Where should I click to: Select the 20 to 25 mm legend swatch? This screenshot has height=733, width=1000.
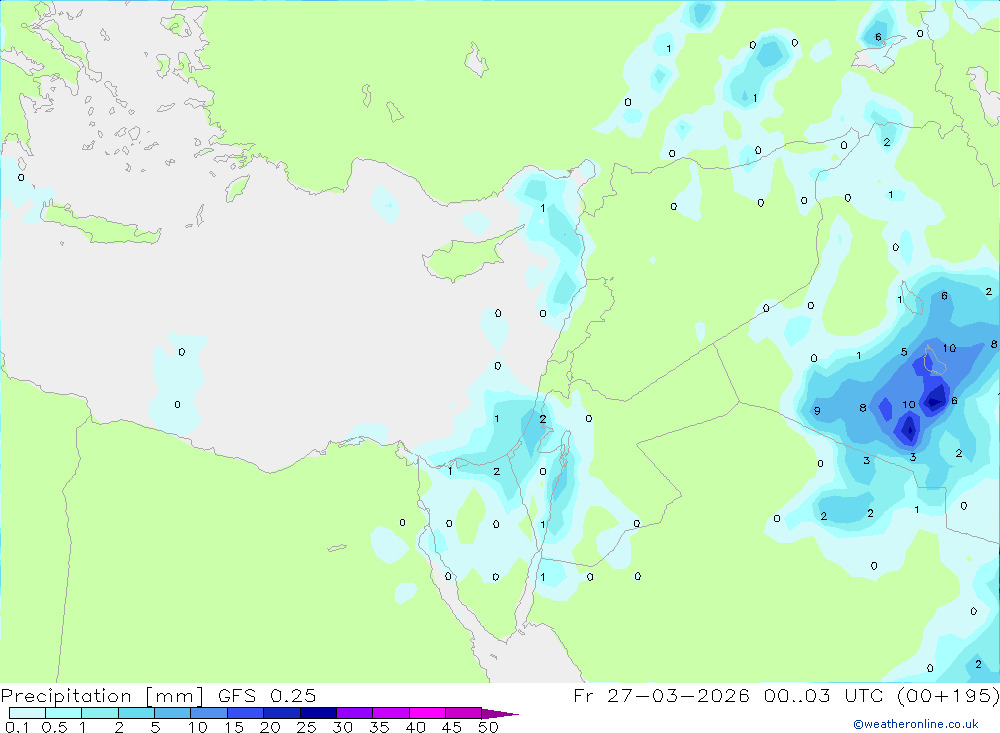281,713
